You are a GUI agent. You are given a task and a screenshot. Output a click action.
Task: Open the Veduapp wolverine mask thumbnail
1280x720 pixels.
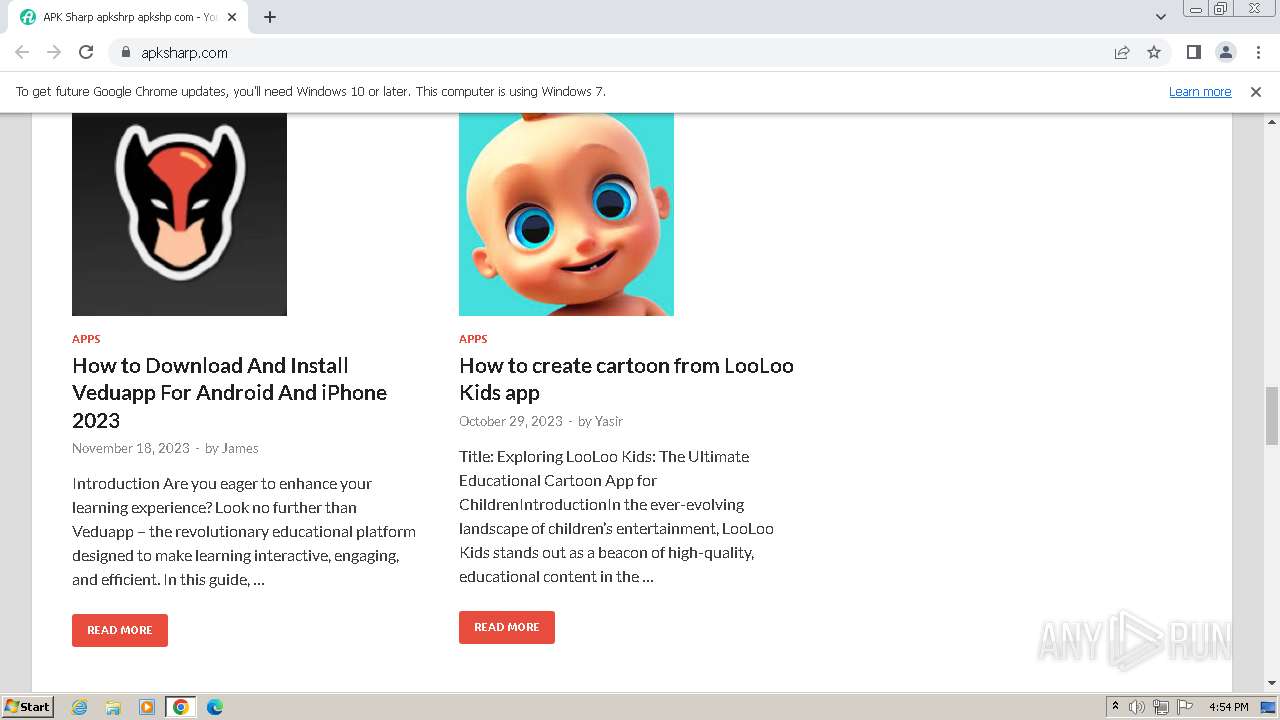[179, 214]
